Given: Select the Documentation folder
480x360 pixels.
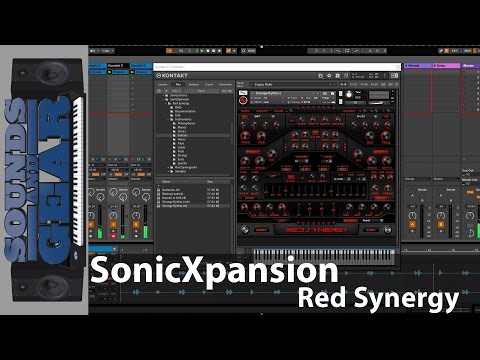Looking at the screenshot, I should pyautogui.click(x=185, y=111).
